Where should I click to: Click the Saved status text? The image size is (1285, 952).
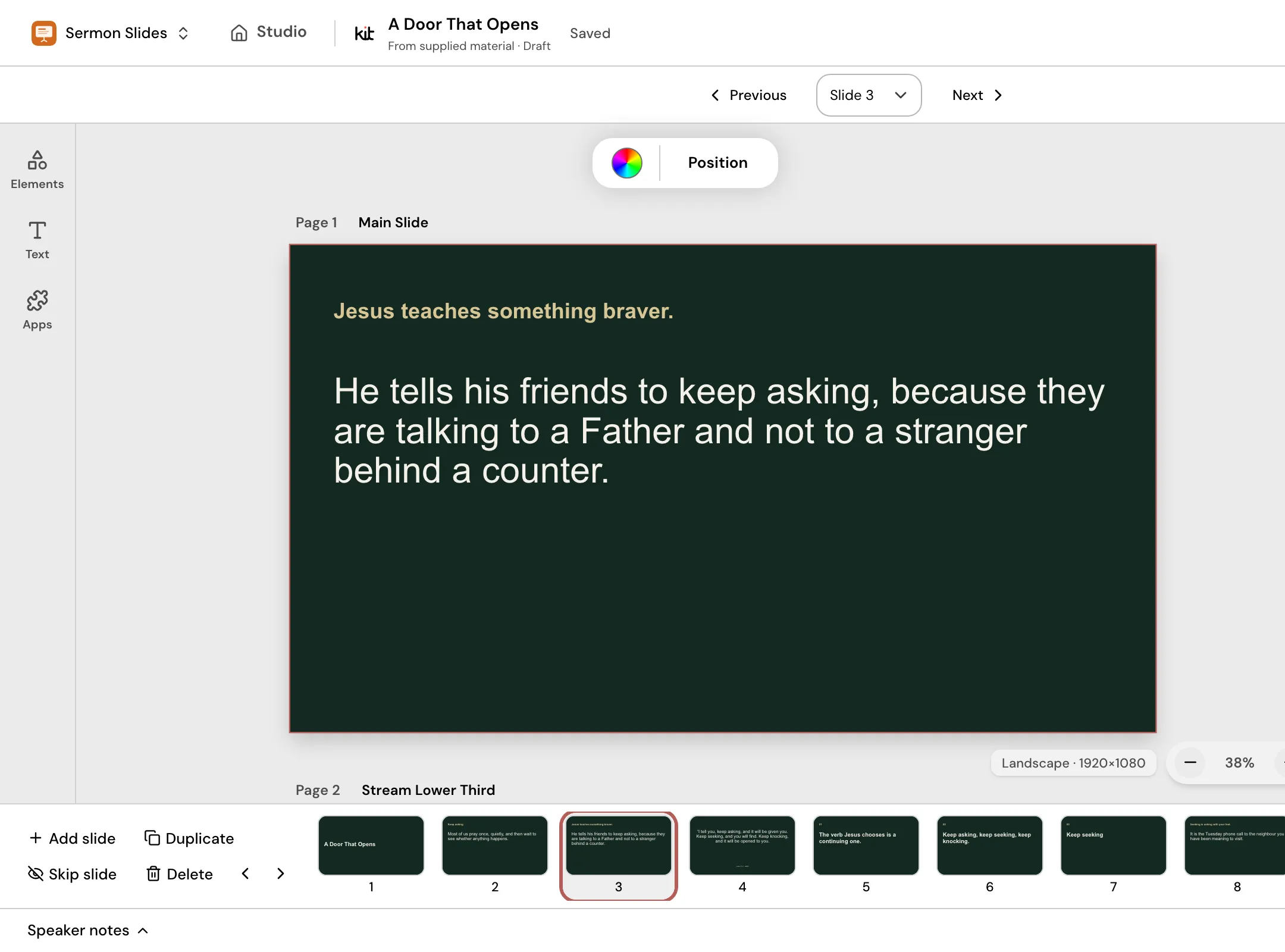(x=590, y=33)
